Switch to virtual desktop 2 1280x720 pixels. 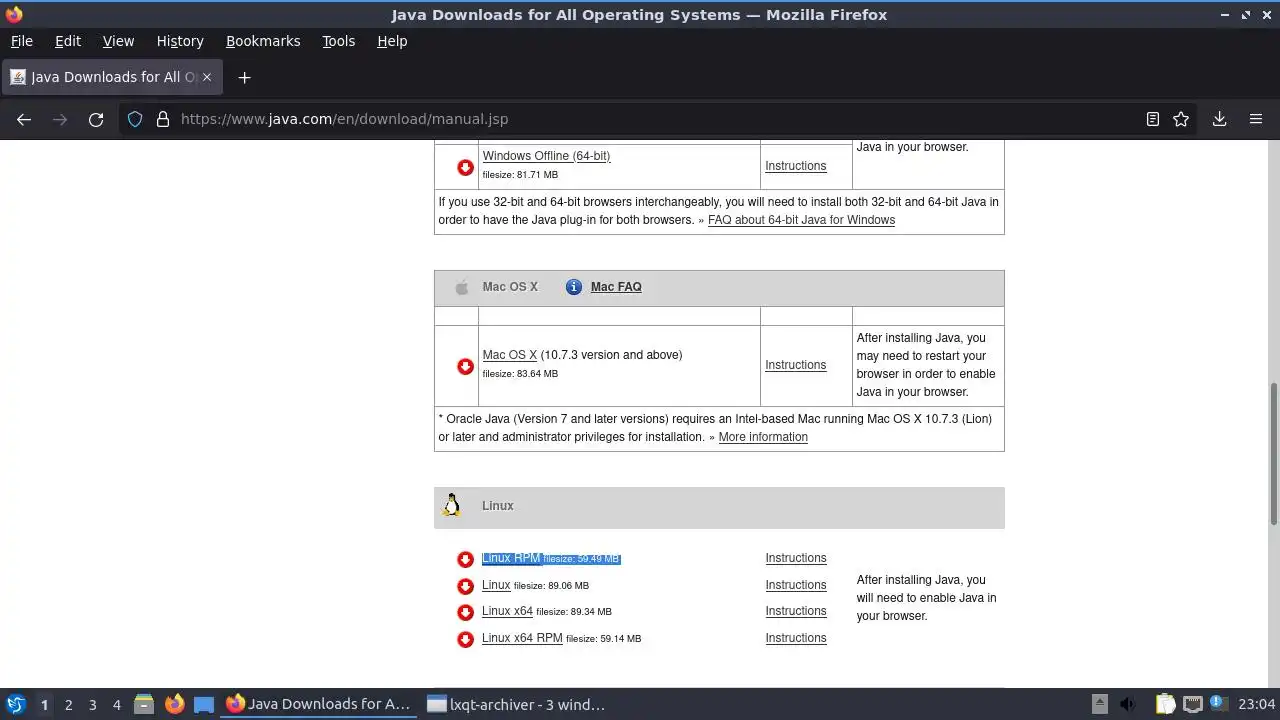pyautogui.click(x=68, y=704)
